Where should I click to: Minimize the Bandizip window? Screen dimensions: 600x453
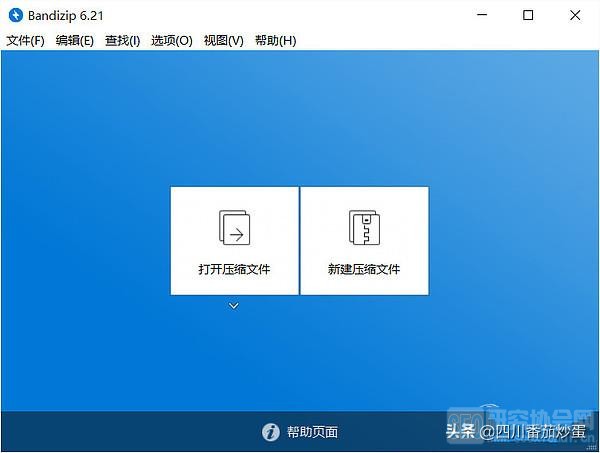[482, 15]
